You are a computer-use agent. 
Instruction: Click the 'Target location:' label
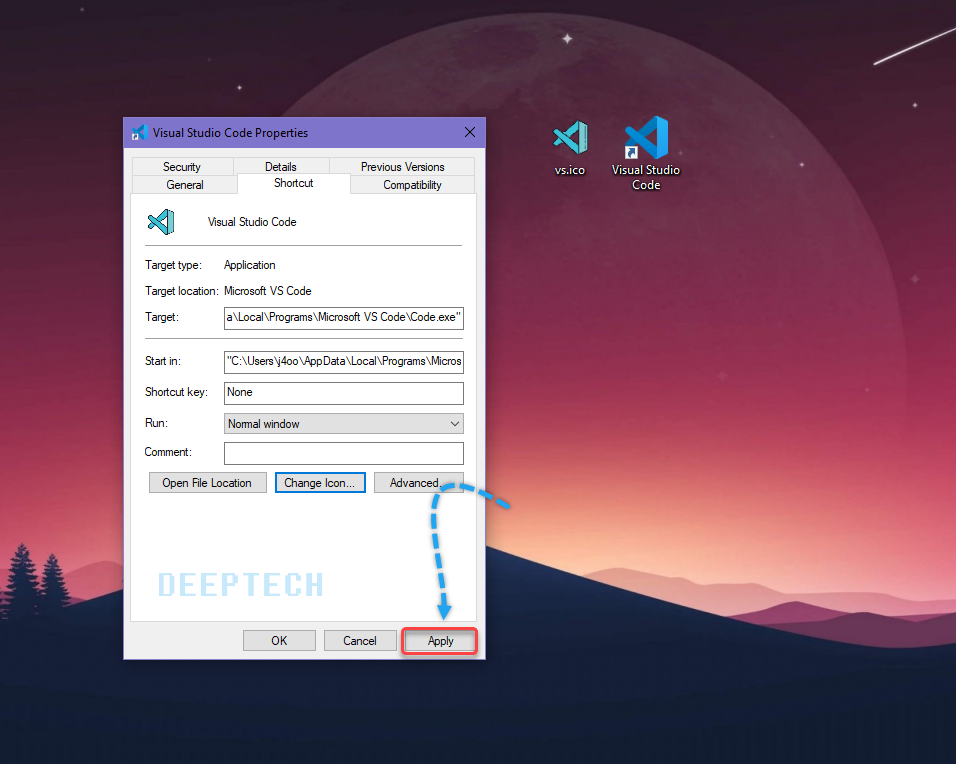coord(182,291)
